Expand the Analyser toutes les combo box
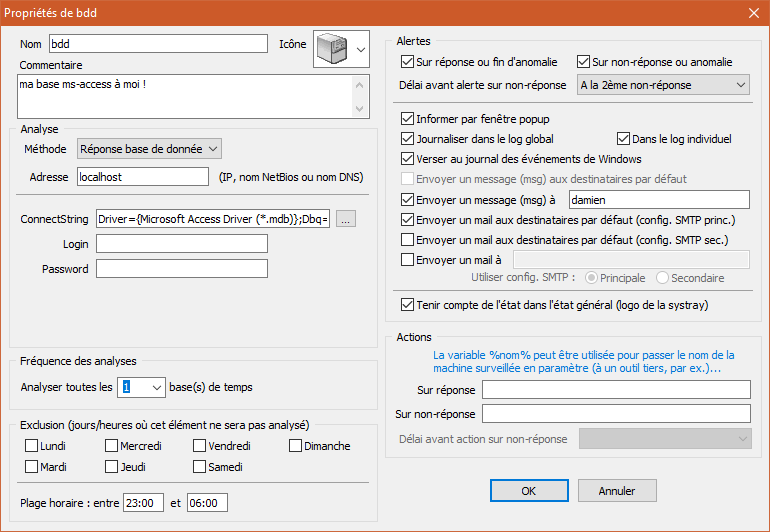The width and height of the screenshot is (770, 532). pos(156,387)
